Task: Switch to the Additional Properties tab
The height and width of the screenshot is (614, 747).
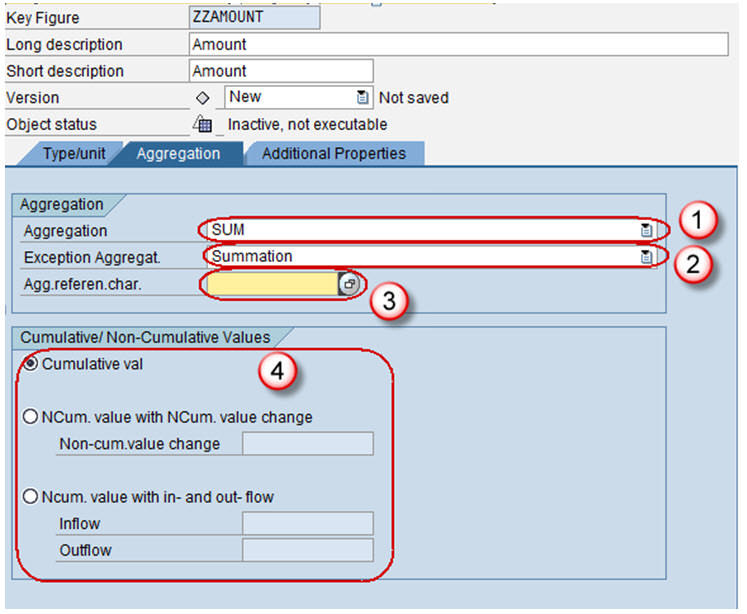Action: [333, 154]
